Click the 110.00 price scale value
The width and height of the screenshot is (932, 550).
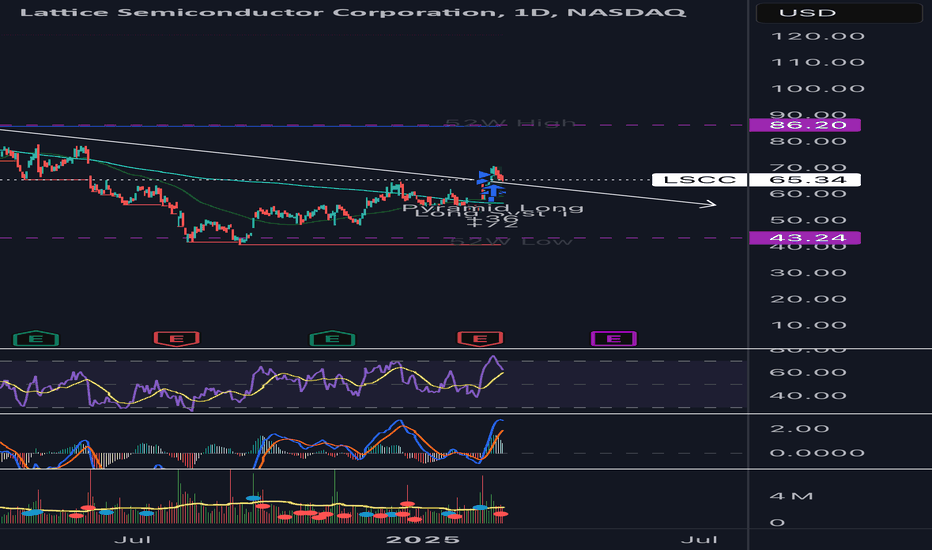tap(817, 62)
